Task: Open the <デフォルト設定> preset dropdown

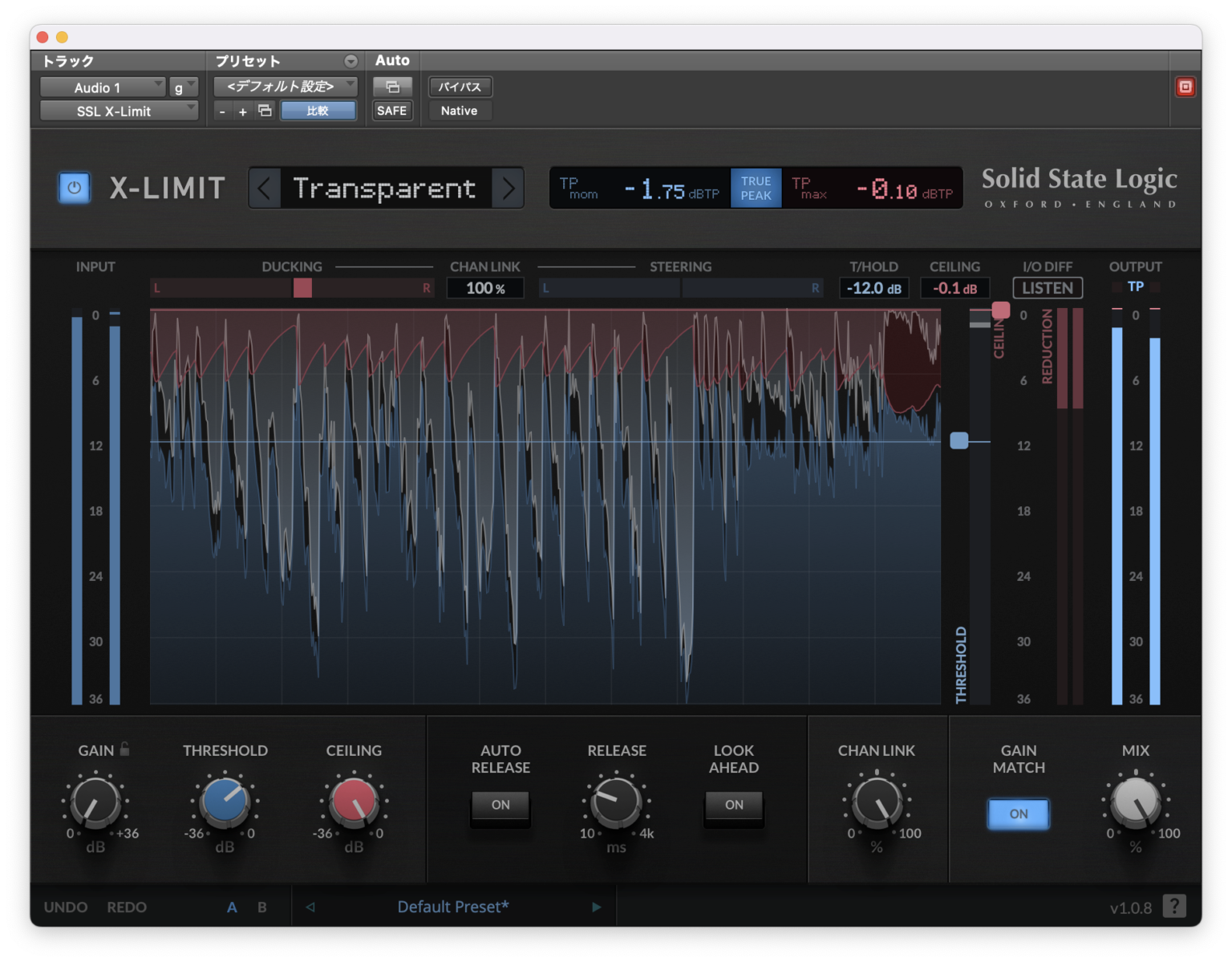Action: [285, 86]
